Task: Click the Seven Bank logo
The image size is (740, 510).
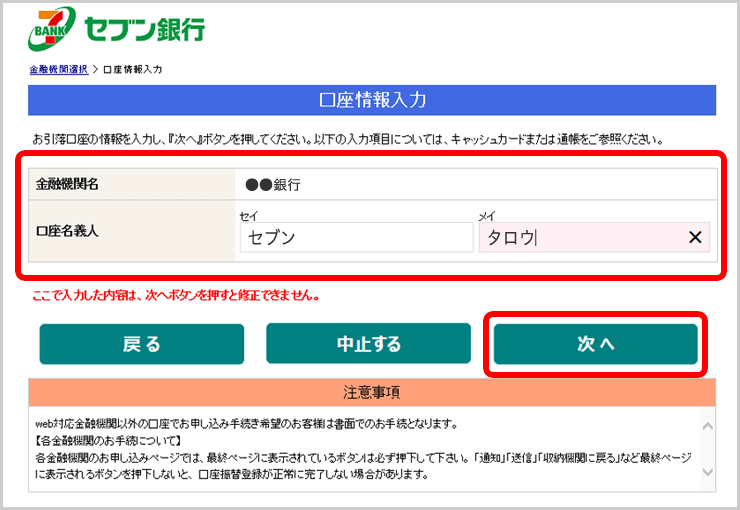Action: [51, 29]
